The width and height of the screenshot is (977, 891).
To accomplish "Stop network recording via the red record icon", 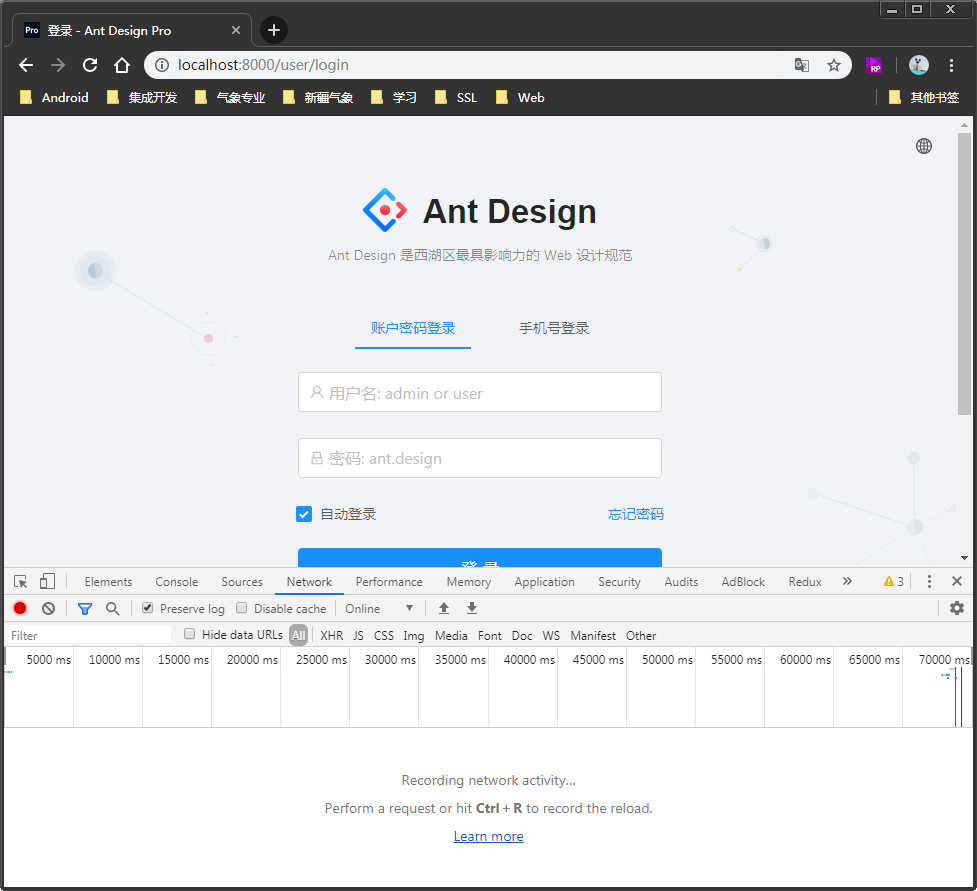I will click(19, 608).
